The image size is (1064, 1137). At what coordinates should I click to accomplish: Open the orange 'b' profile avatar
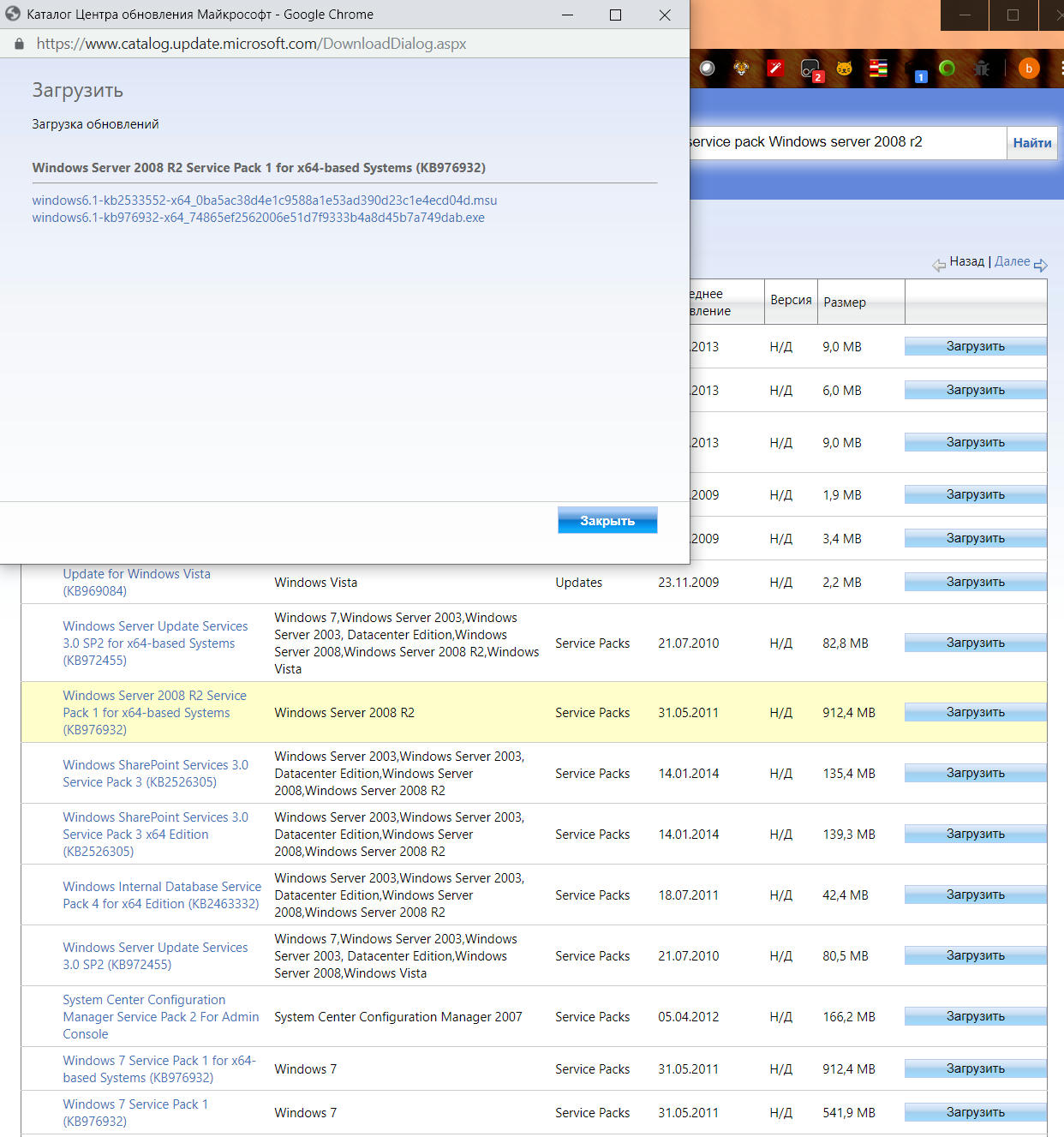coord(1028,69)
